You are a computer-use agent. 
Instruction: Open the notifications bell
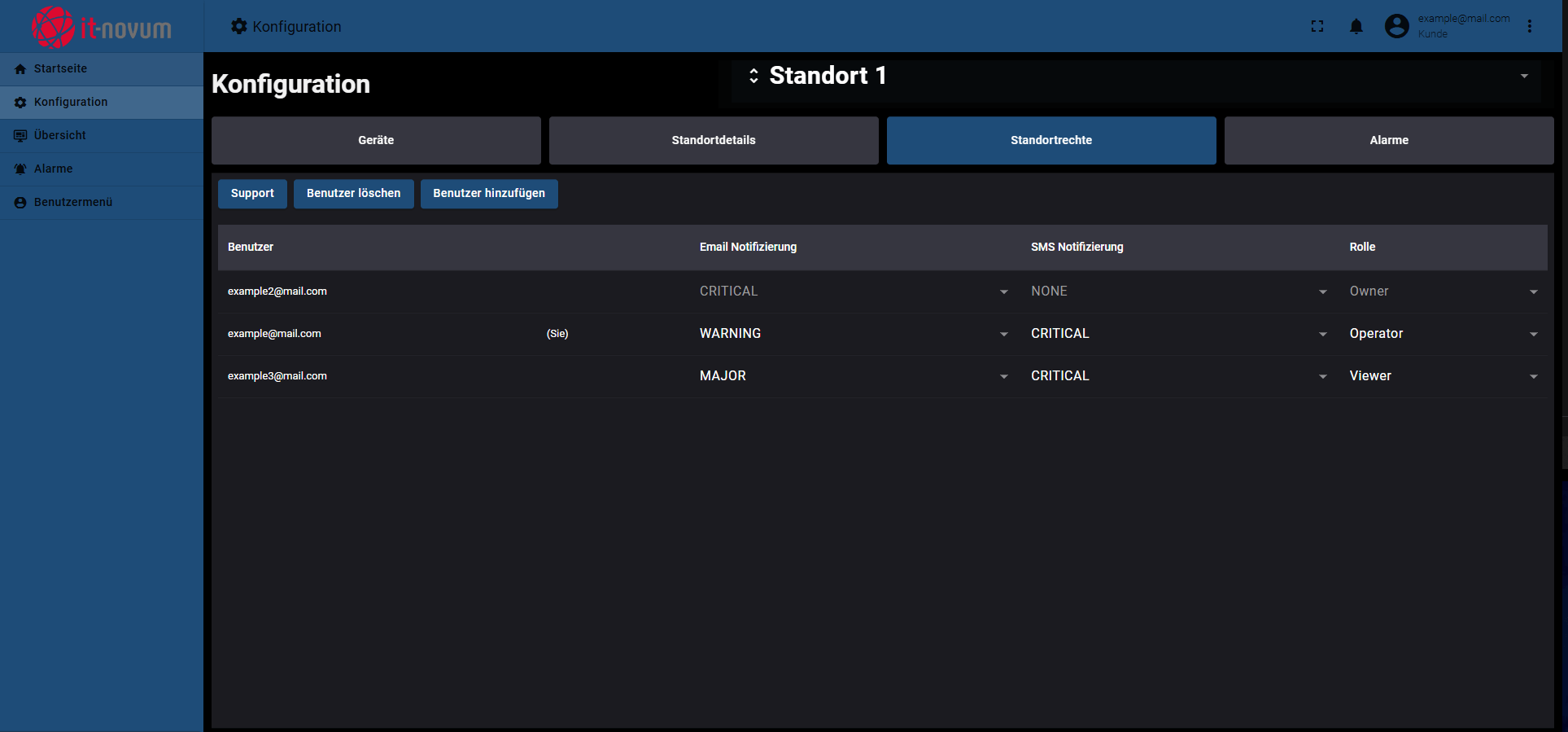click(x=1356, y=27)
